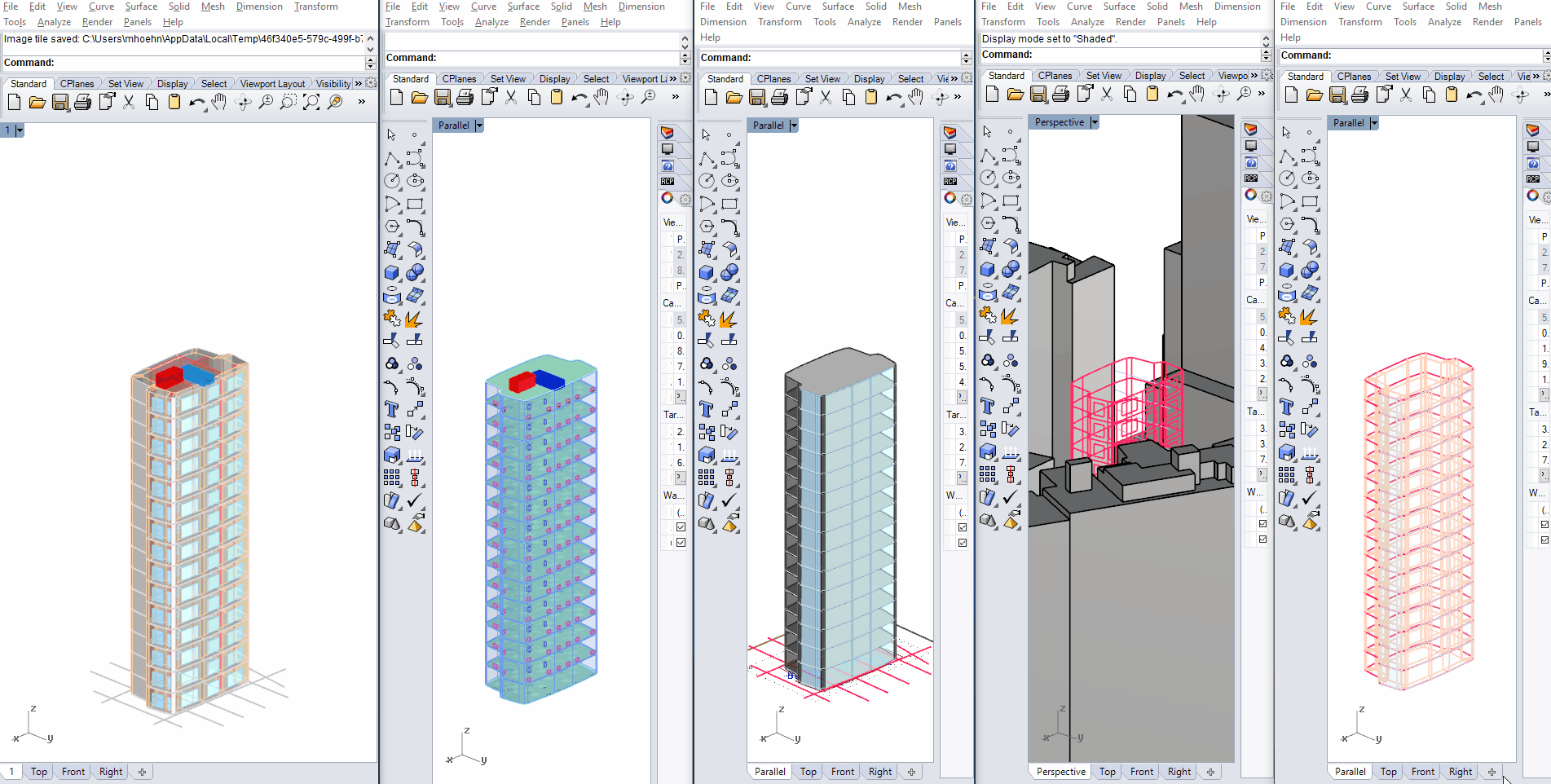Click Check objects checkmark in third window sidebar

tap(729, 500)
